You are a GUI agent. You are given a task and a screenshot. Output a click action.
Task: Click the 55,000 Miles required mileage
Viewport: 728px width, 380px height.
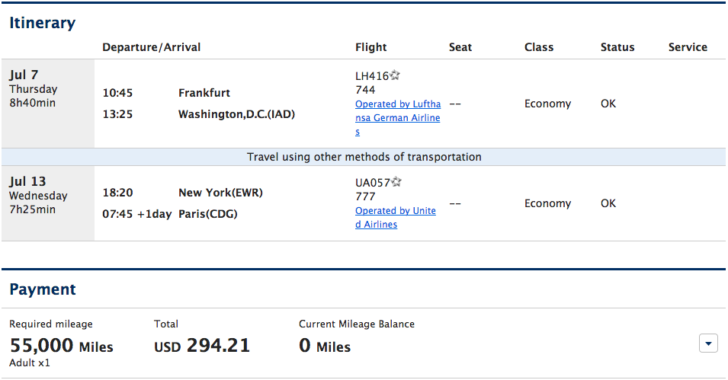(x=61, y=346)
